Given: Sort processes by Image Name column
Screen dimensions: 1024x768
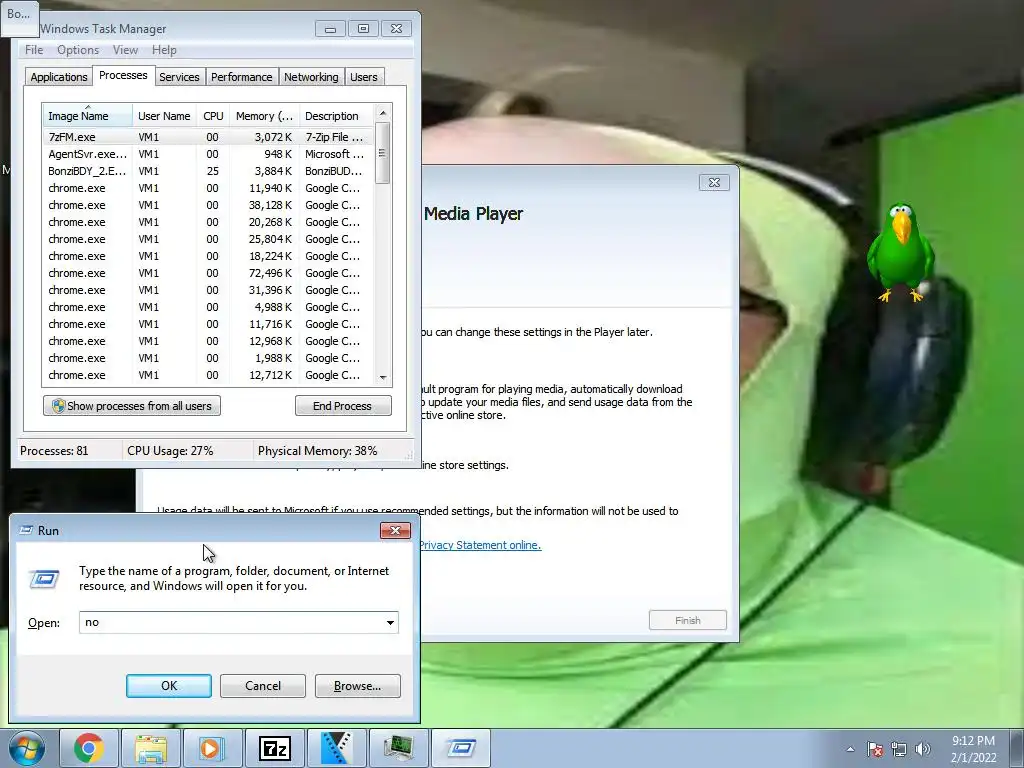Looking at the screenshot, I should pyautogui.click(x=88, y=116).
